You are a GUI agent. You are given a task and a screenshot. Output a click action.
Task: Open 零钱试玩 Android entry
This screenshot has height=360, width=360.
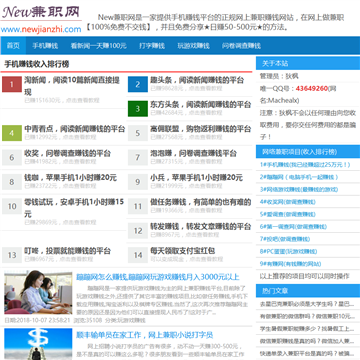click(x=74, y=208)
